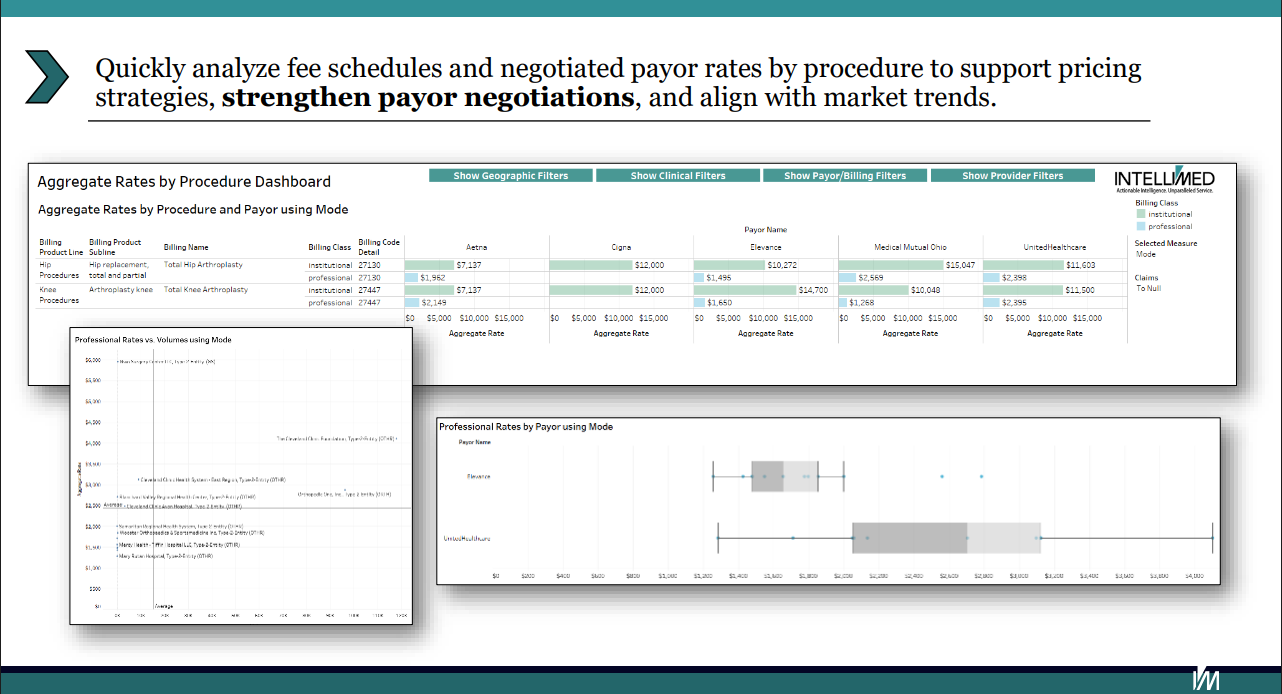The image size is (1282, 694).
Task: Show the Provider Filters
Action: point(1012,174)
